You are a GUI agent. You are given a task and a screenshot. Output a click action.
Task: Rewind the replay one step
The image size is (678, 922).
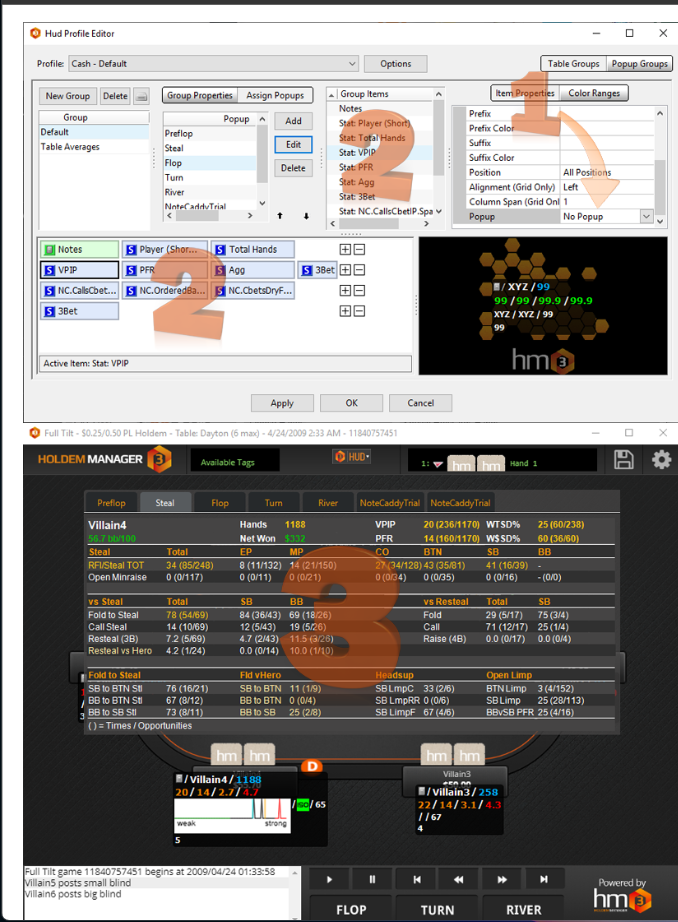point(459,879)
